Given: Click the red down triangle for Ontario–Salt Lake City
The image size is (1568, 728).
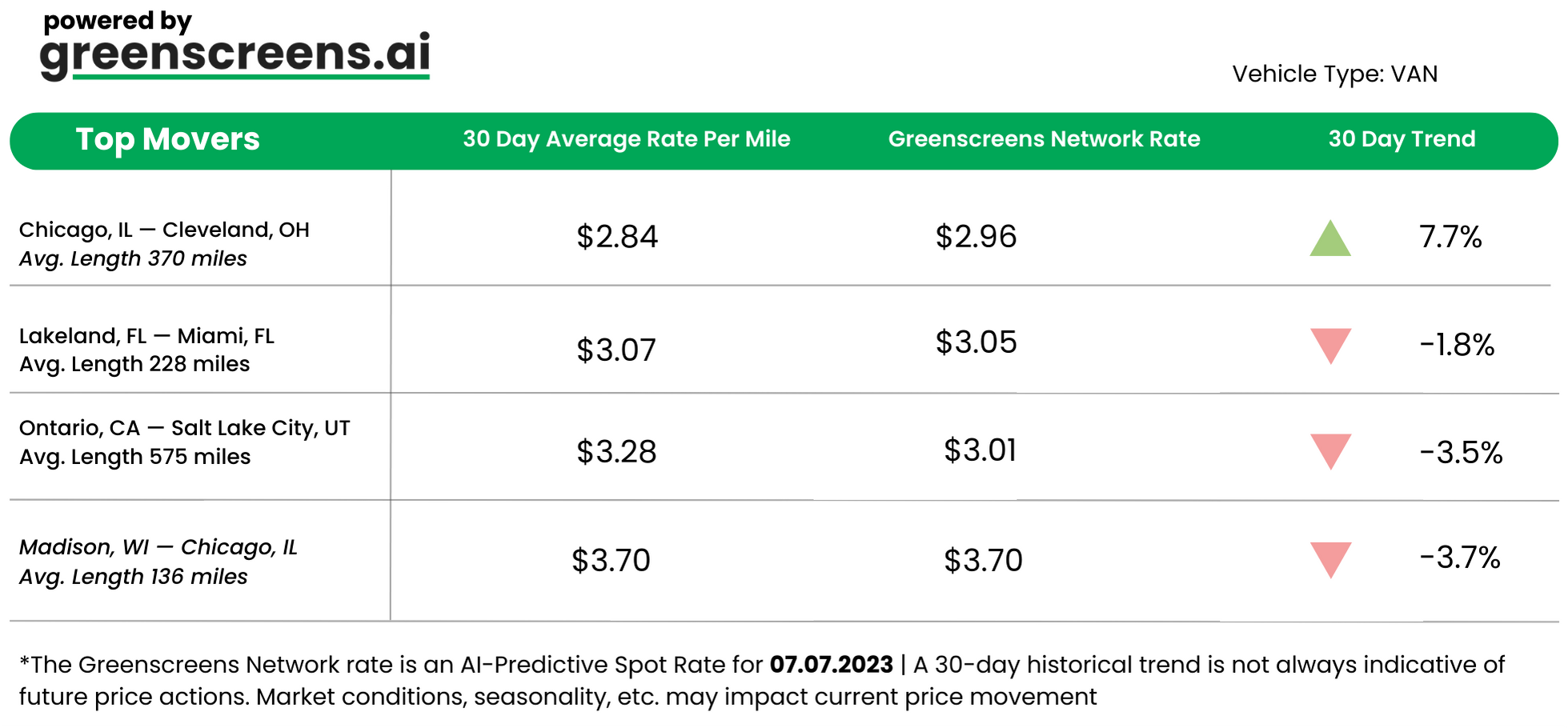Looking at the screenshot, I should [x=1330, y=450].
